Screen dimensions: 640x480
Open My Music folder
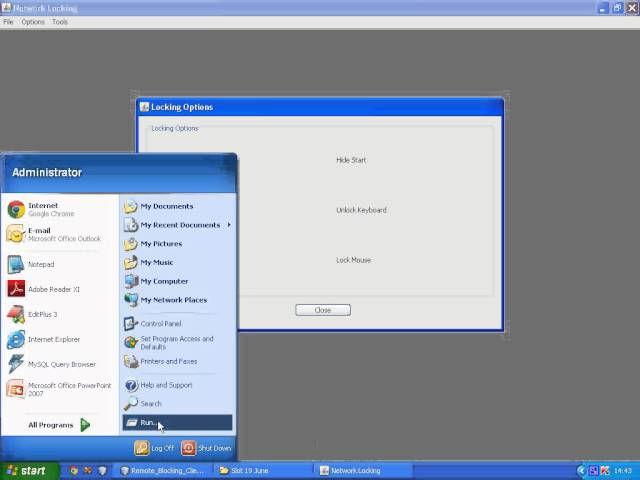coord(177,262)
